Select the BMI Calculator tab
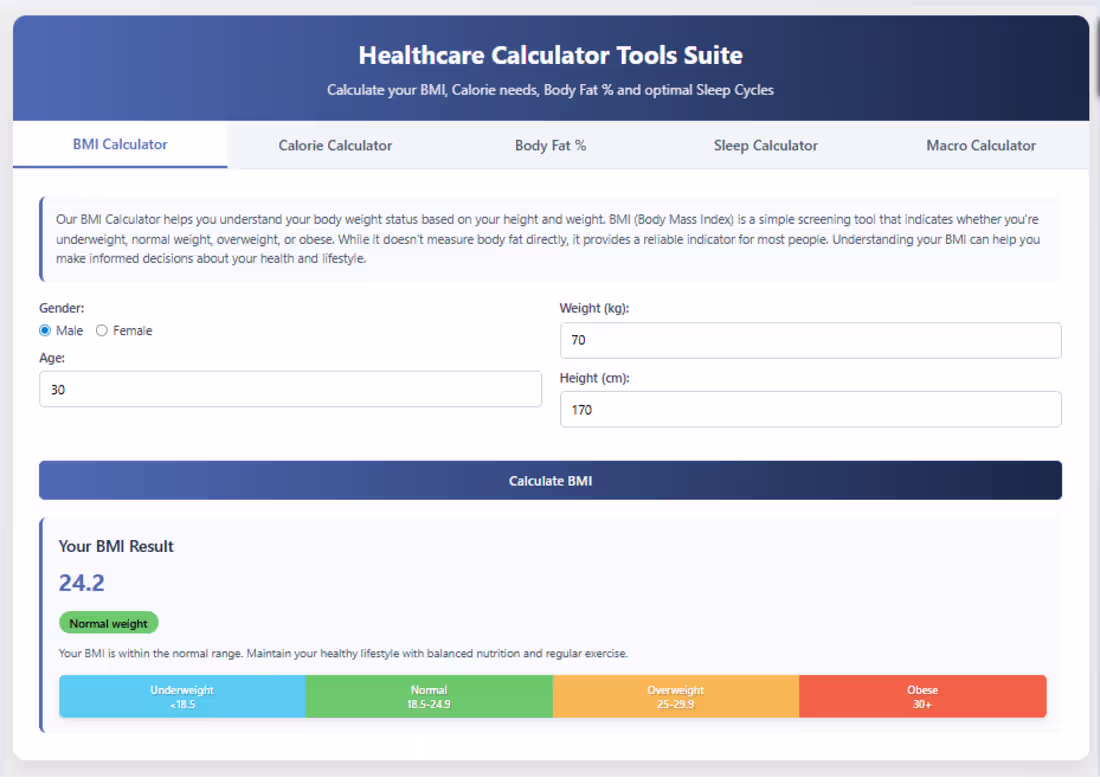Screen dimensions: 1100x784 (x=120, y=144)
